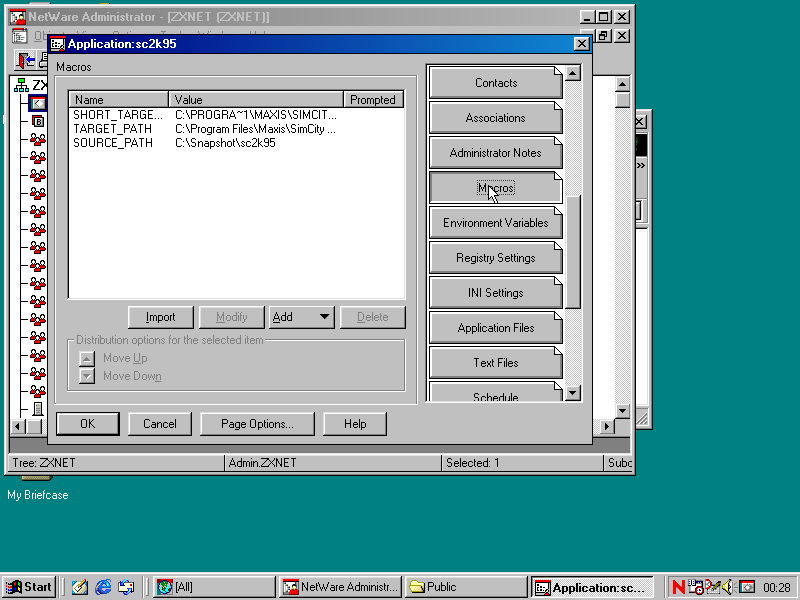The image size is (800, 600).
Task: Click the ZXNET child window menu icon
Action: pos(19,36)
